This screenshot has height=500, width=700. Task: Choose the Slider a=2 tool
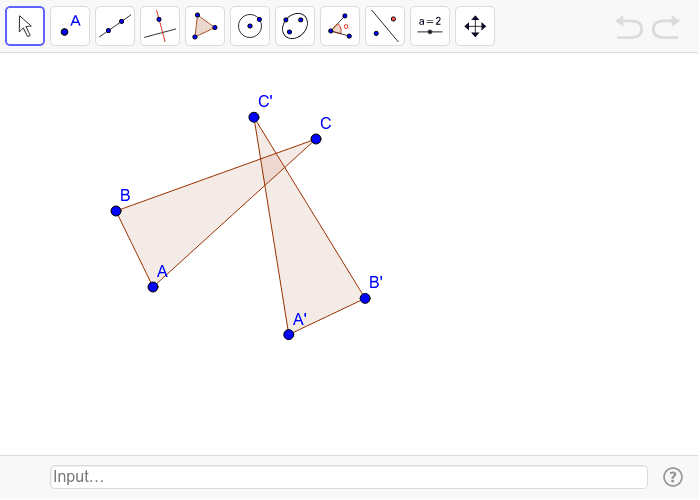(x=430, y=26)
